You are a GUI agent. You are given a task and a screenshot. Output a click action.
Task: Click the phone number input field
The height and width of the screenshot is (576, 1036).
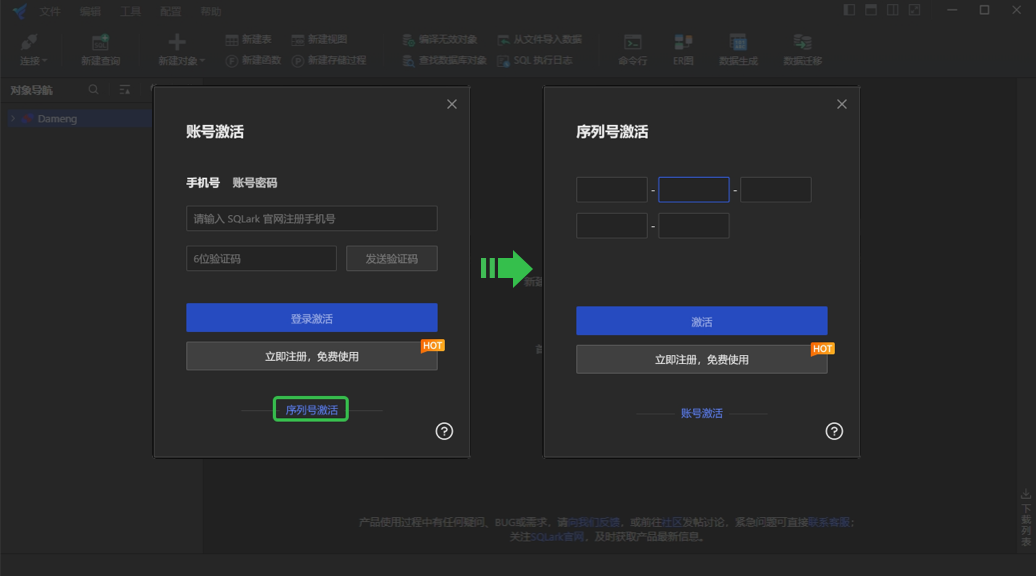tap(312, 218)
